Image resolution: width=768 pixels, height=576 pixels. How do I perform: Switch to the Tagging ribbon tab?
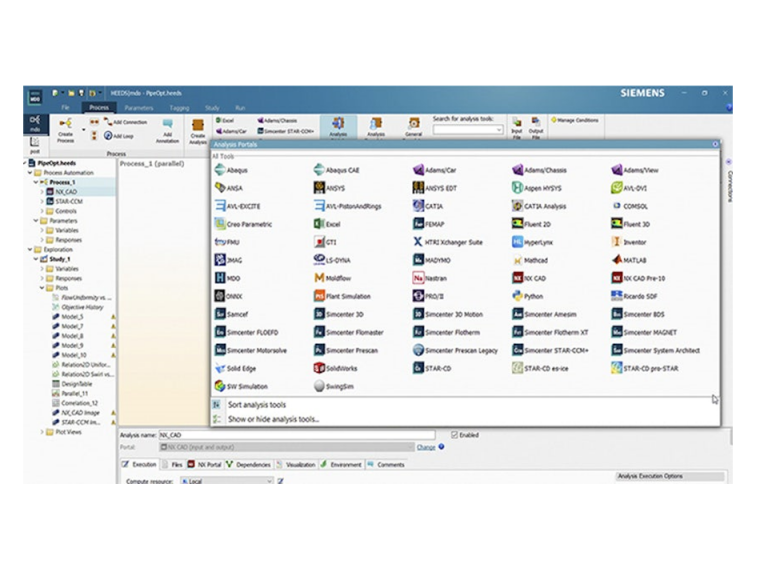pyautogui.click(x=179, y=108)
